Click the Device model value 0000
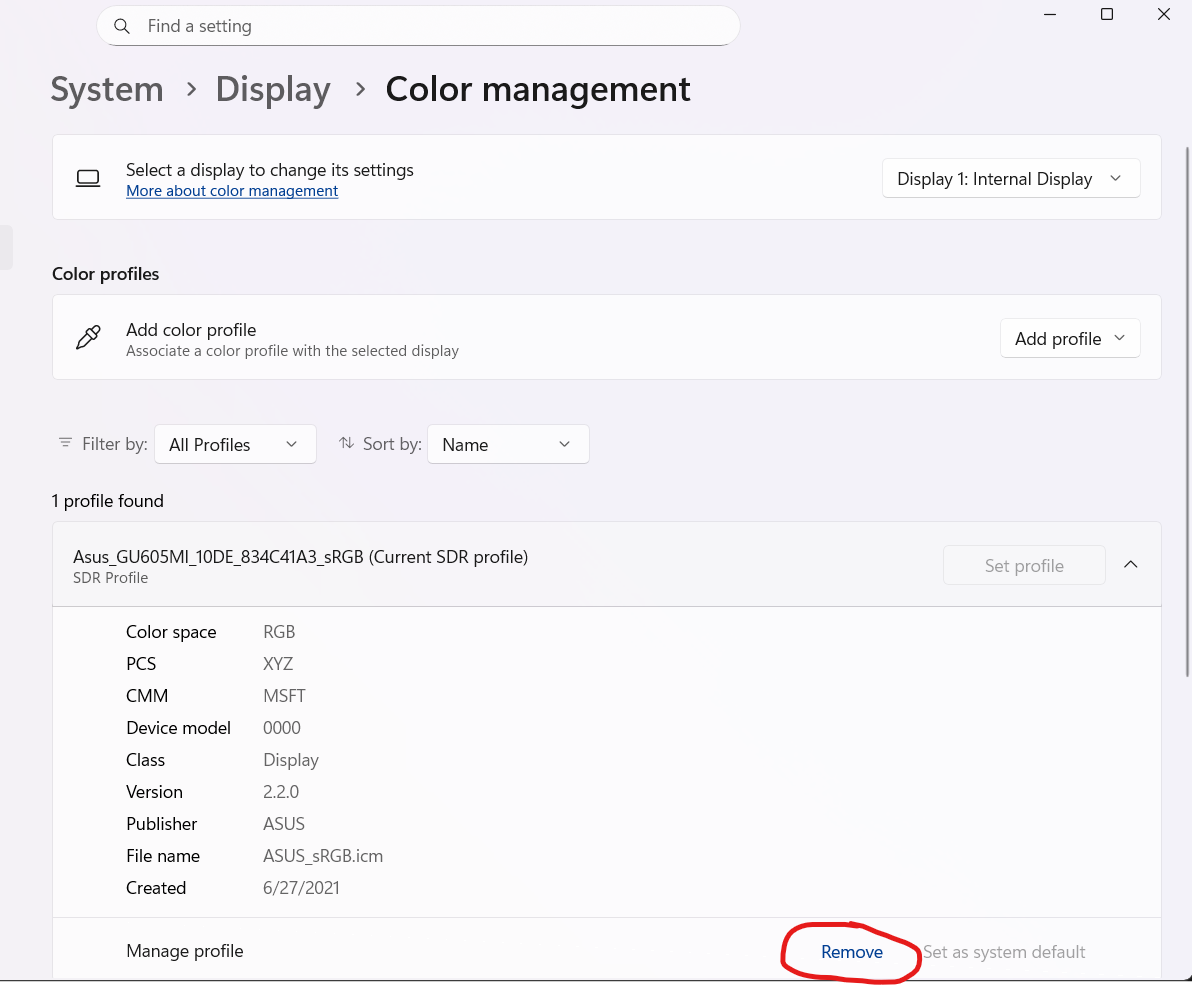1192x986 pixels. [x=281, y=728]
